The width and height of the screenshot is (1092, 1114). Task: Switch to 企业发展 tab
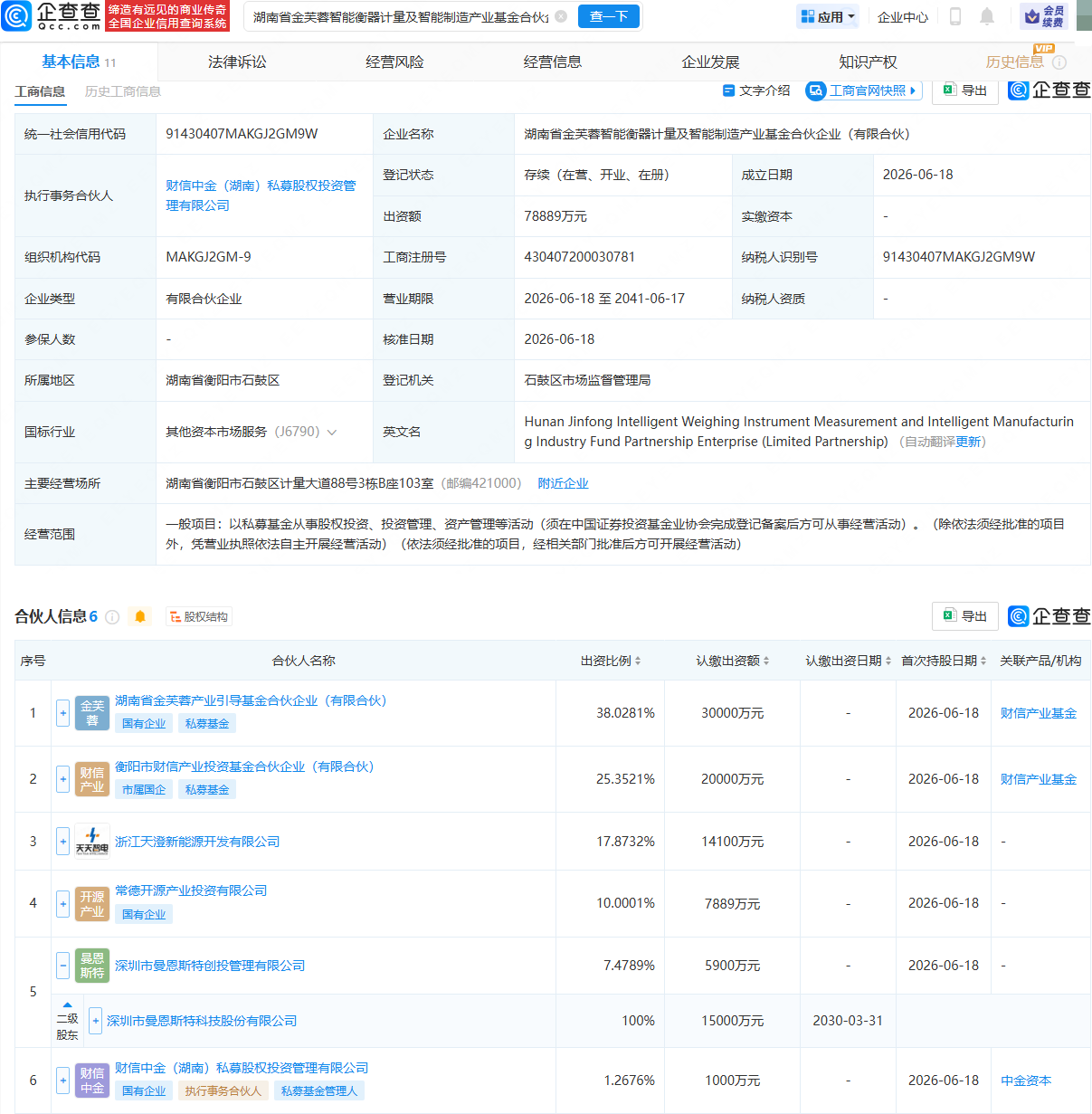point(710,62)
